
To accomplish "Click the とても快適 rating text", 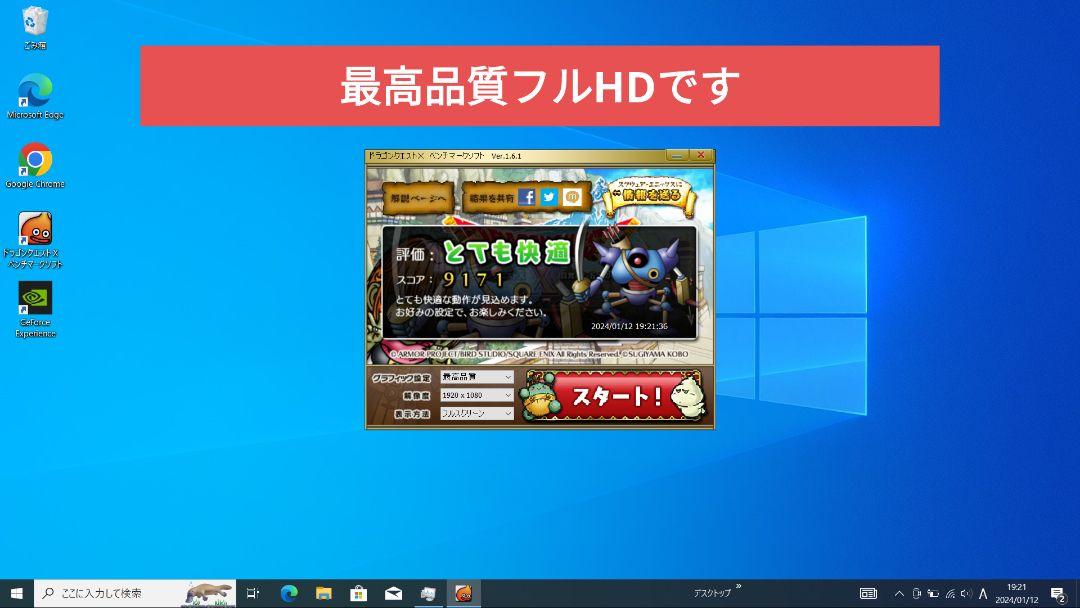I will tap(507, 253).
